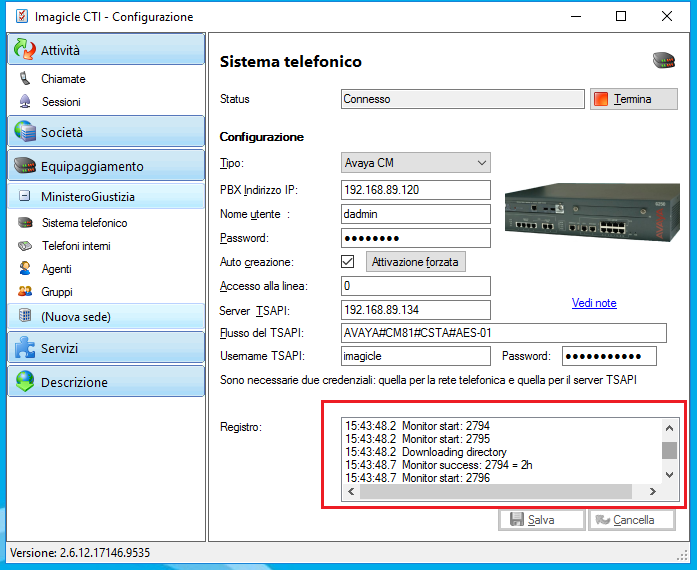Click the Società database icon
The width and height of the screenshot is (697, 570).
point(24,132)
